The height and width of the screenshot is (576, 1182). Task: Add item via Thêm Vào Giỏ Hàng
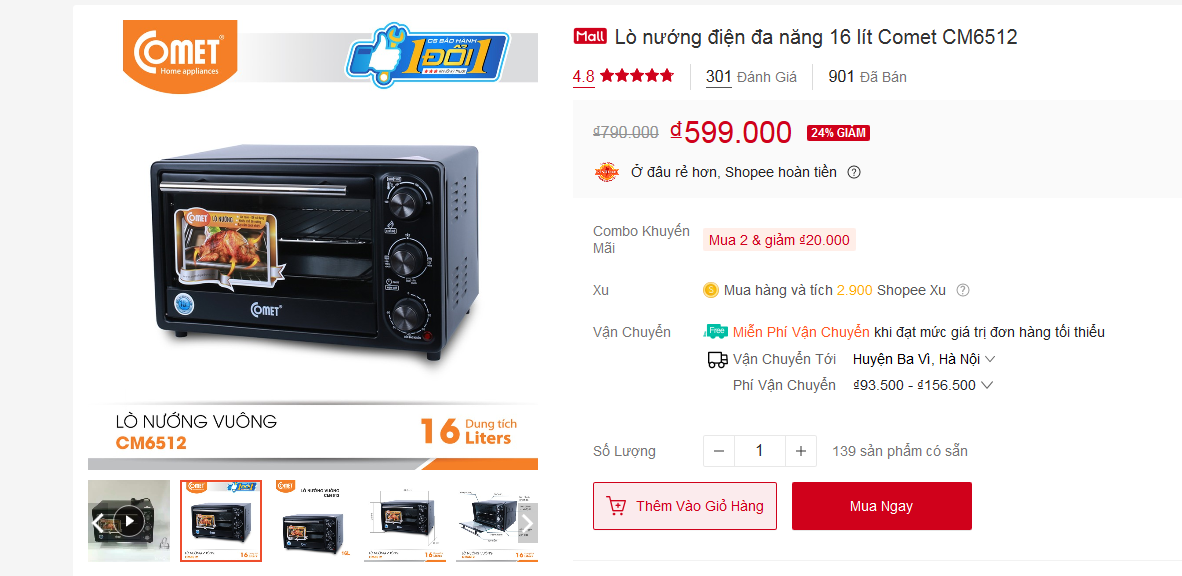point(684,506)
